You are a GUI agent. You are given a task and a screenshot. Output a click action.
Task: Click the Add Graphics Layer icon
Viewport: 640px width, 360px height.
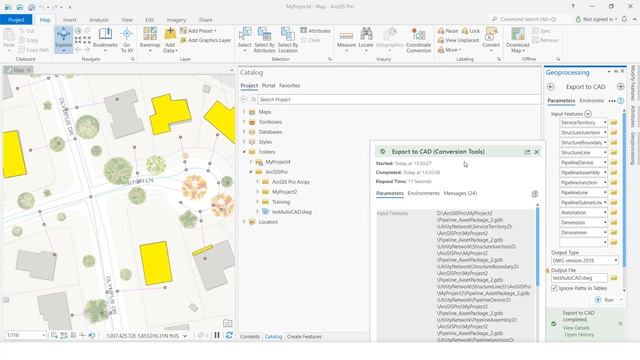183,40
